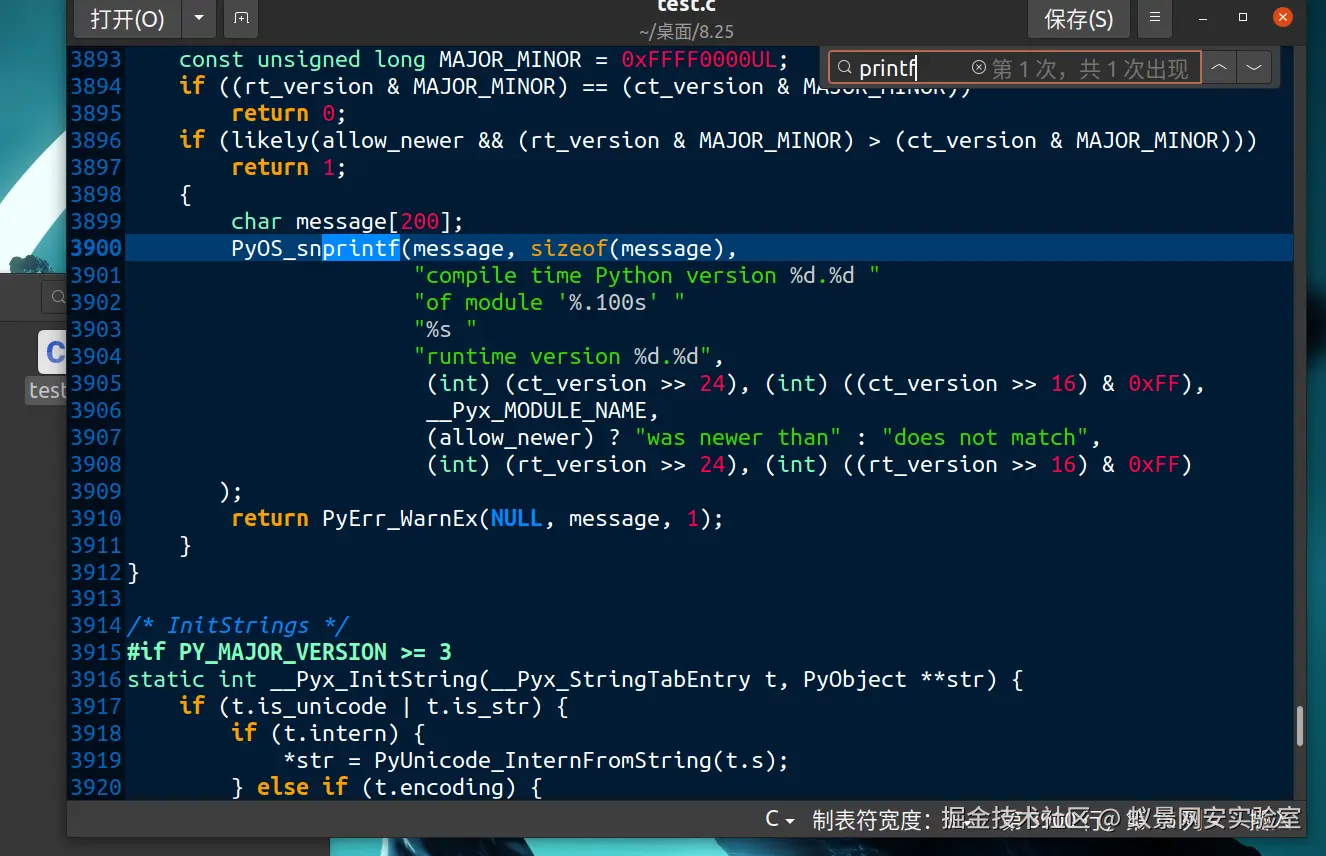1326x856 pixels.
Task: Click the highlighted printf match on line 3900
Action: point(361,248)
